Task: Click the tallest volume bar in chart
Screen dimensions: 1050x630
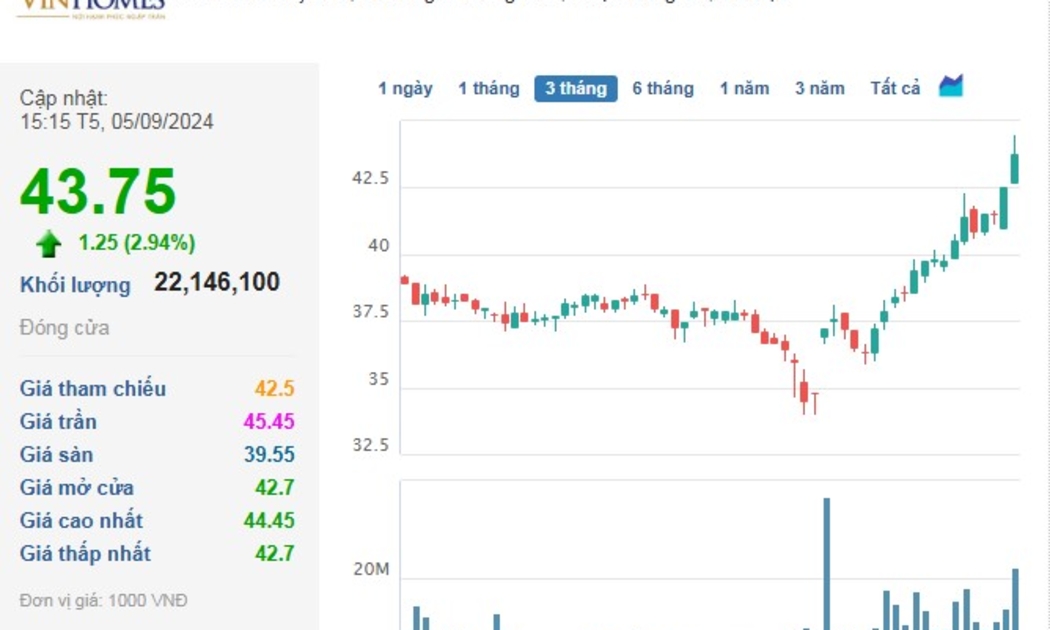Action: [x=826, y=562]
